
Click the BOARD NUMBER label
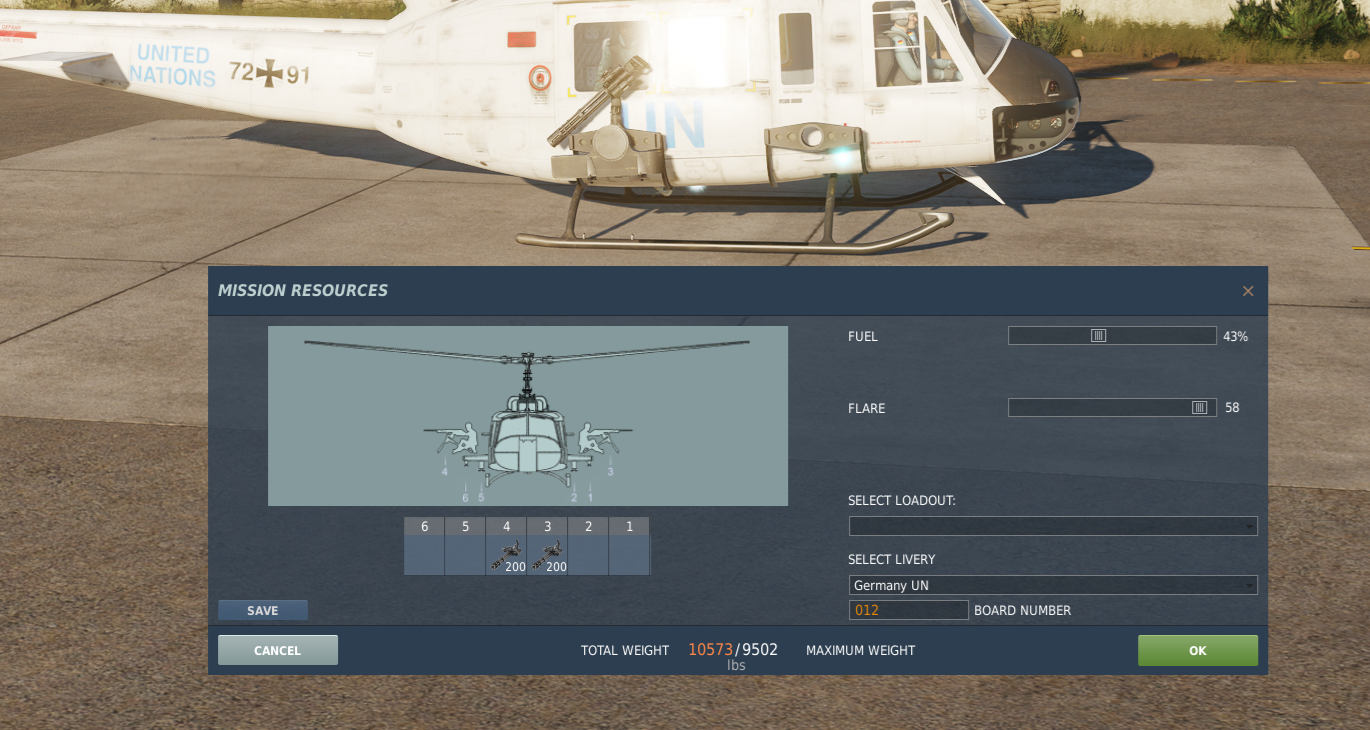1022,611
